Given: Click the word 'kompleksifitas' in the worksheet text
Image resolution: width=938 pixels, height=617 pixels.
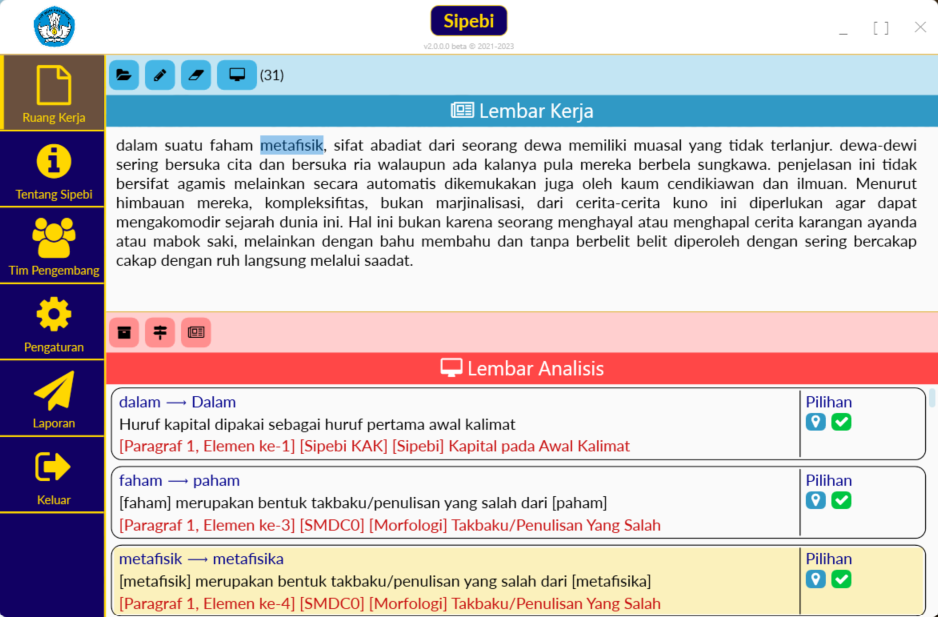Looking at the screenshot, I should coord(315,203).
